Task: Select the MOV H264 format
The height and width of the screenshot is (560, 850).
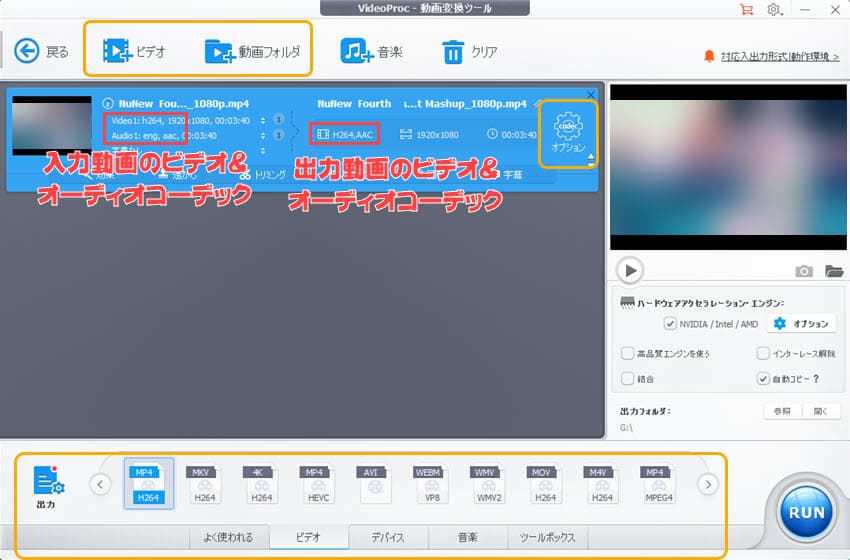Action: 545,484
